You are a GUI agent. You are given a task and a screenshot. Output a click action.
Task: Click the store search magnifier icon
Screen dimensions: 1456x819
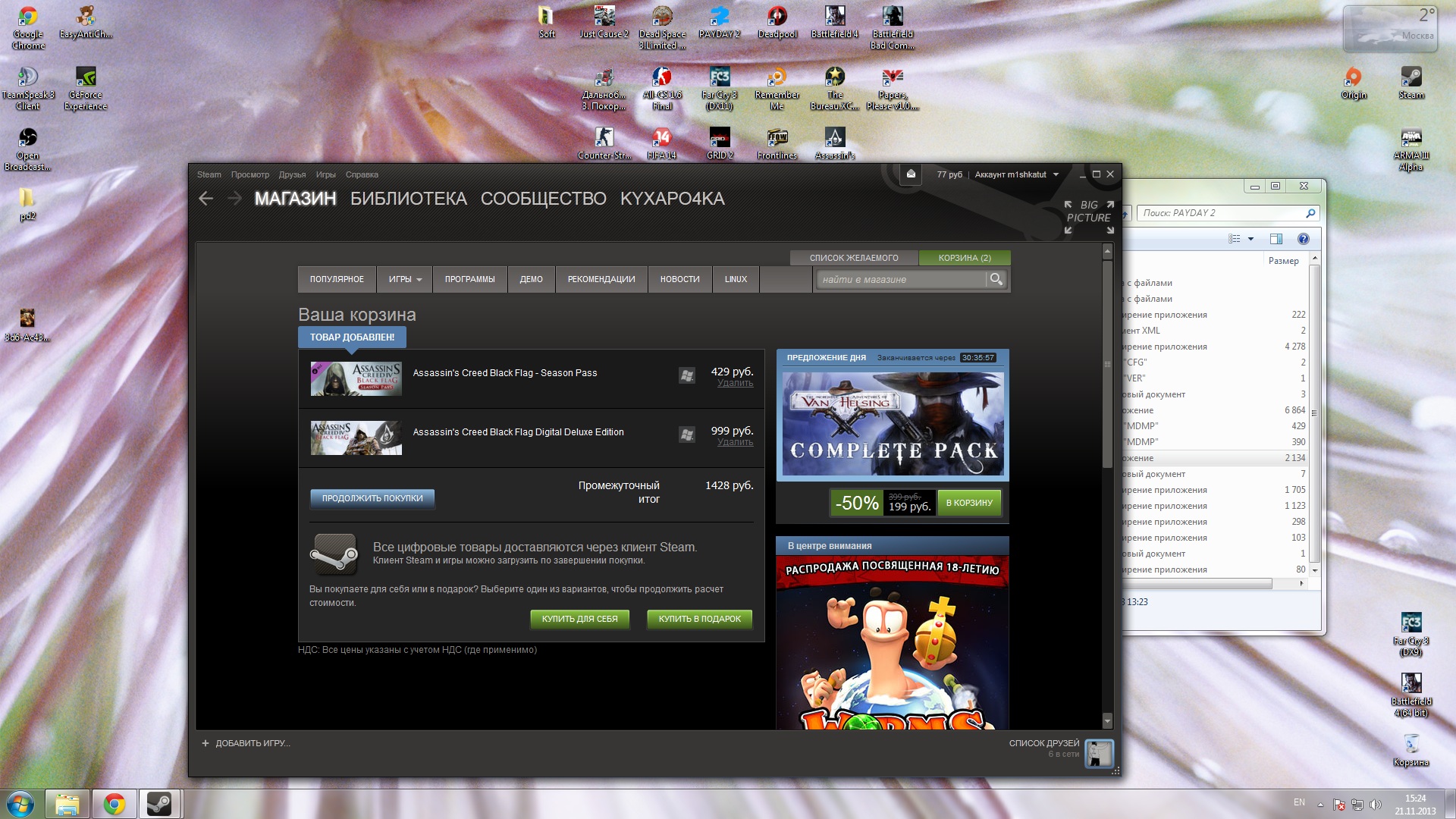point(996,279)
